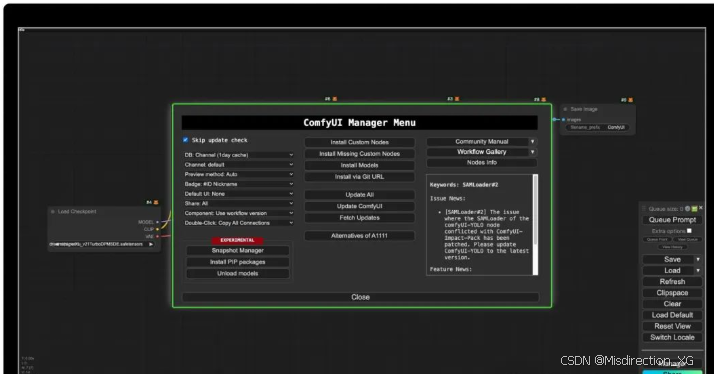Click the Load Default button
The height and width of the screenshot is (374, 714).
(x=672, y=315)
